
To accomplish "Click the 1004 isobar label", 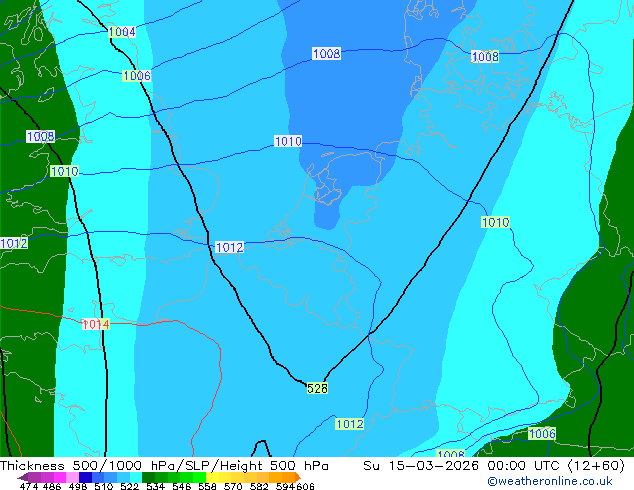I will [x=122, y=32].
